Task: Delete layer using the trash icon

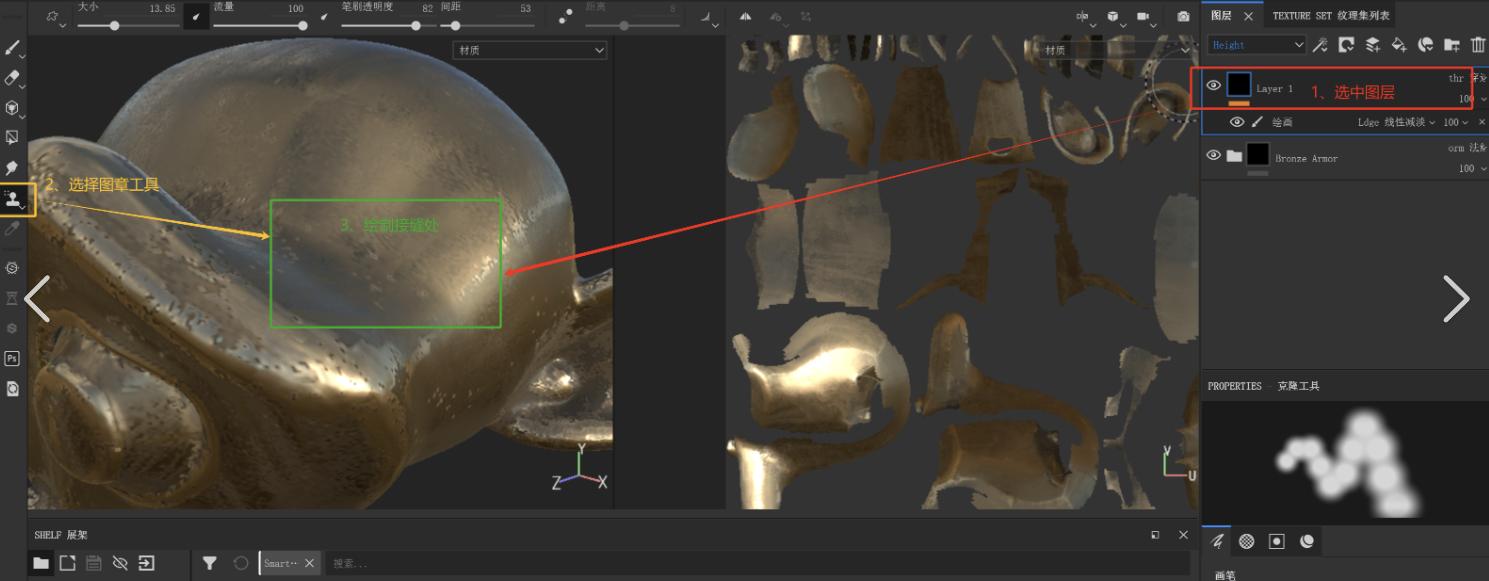Action: pos(1478,45)
